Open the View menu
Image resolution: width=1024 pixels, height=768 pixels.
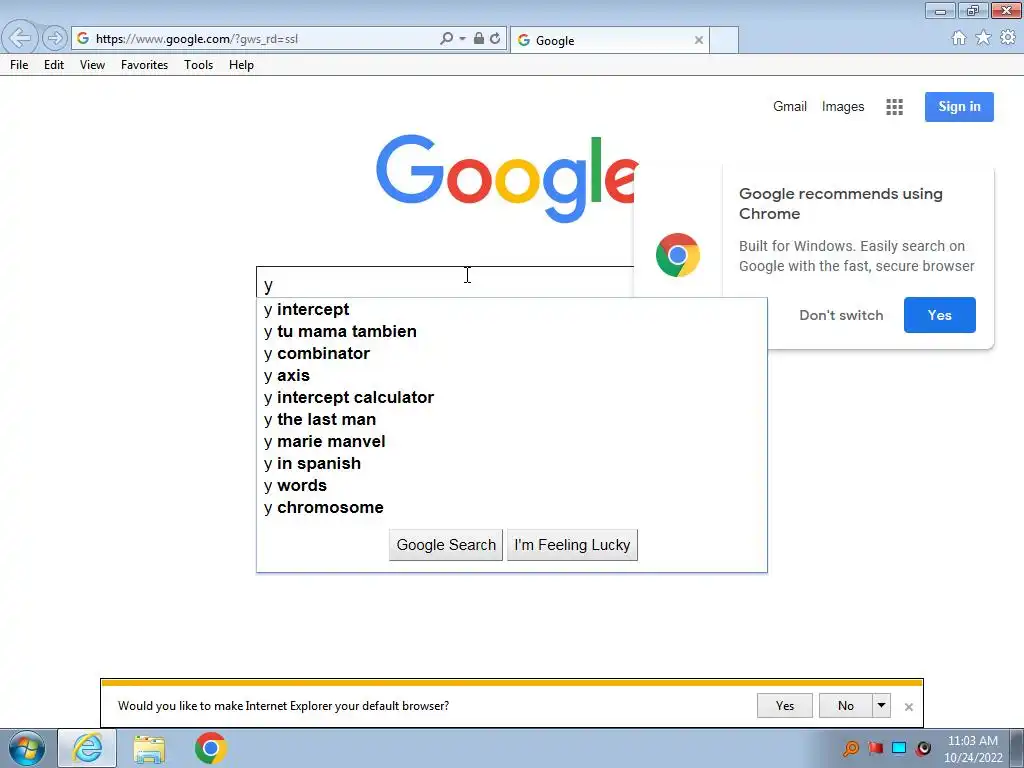coord(92,65)
